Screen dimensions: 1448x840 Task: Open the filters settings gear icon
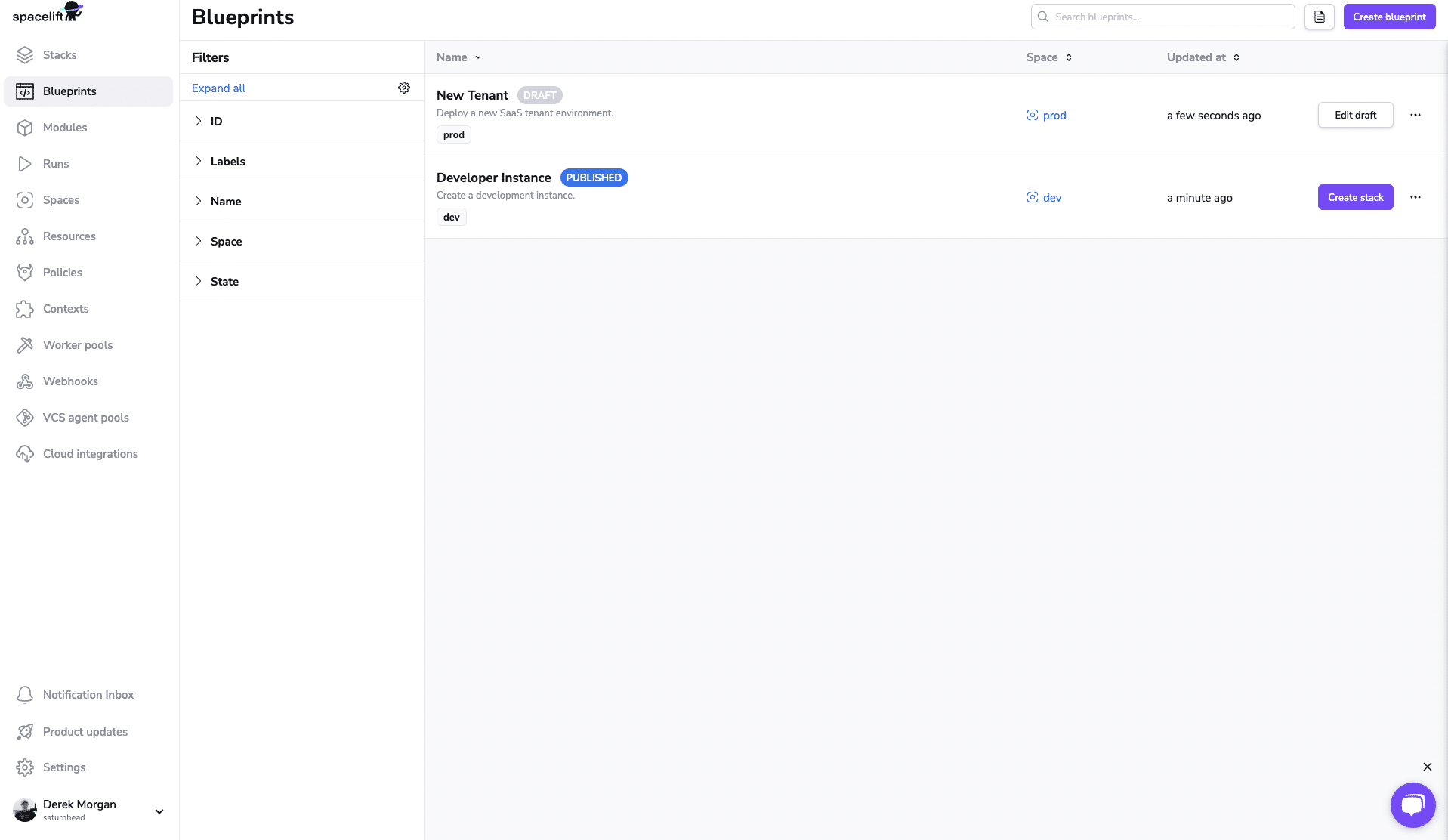[x=404, y=88]
